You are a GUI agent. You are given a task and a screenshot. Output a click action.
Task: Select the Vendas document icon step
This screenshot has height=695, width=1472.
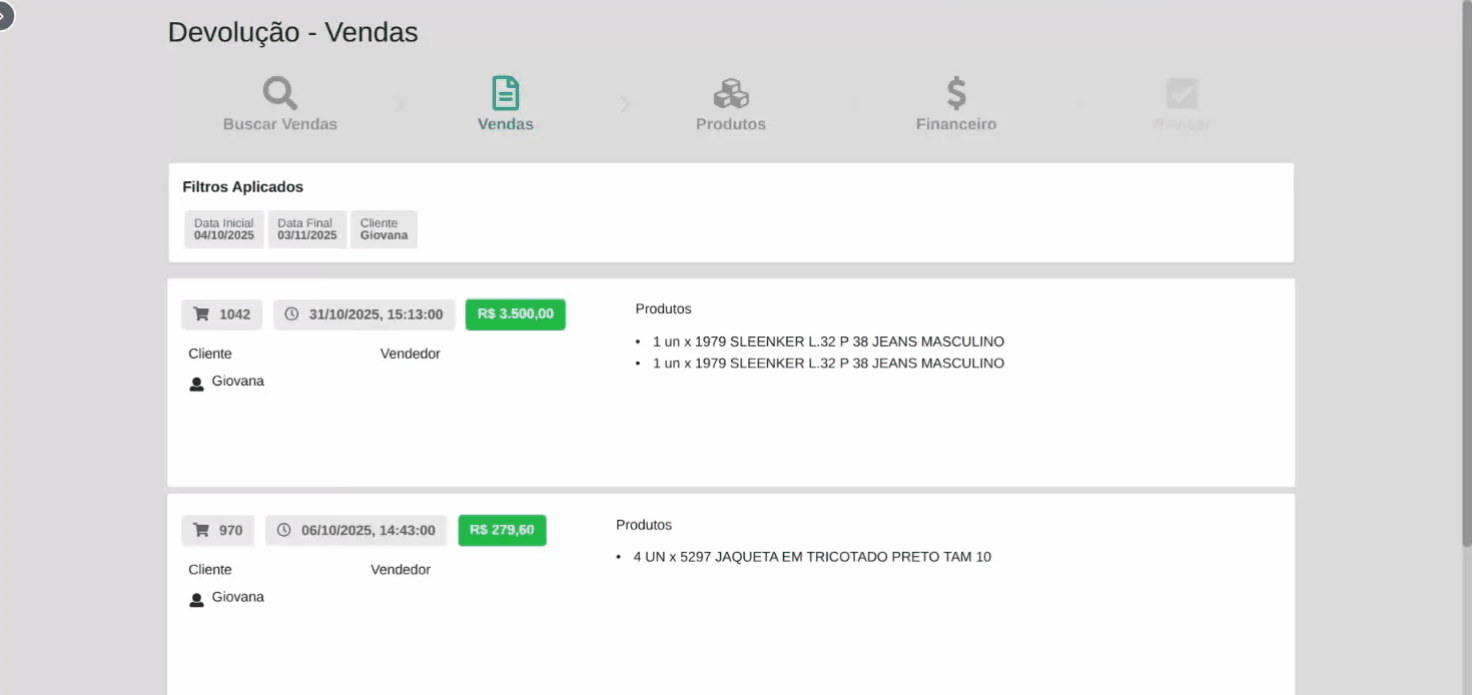[505, 93]
